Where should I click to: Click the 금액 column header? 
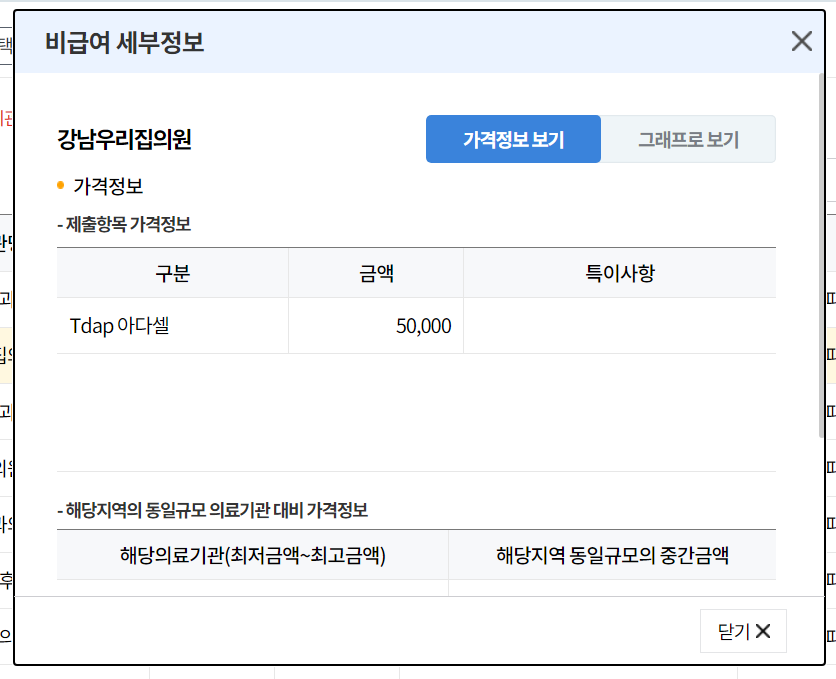[x=375, y=272]
